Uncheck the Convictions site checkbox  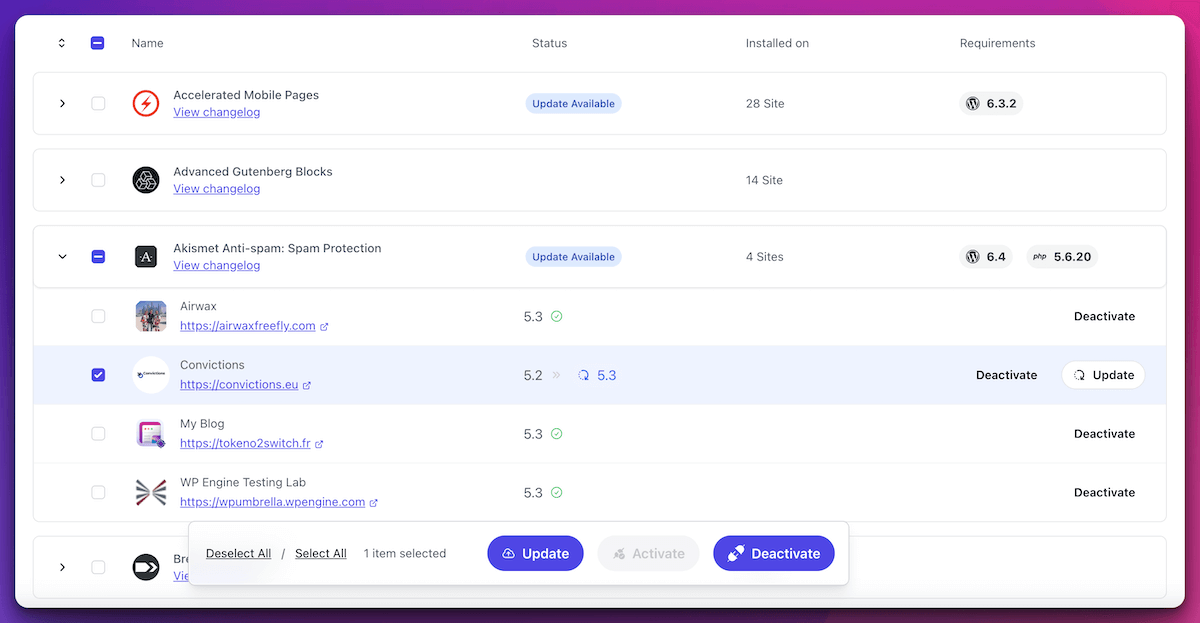click(x=98, y=375)
